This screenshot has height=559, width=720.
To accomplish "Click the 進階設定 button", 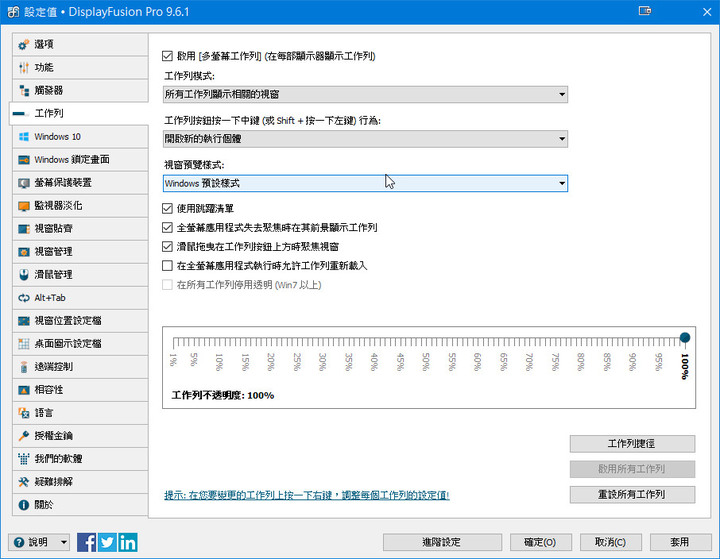I will click(x=442, y=542).
